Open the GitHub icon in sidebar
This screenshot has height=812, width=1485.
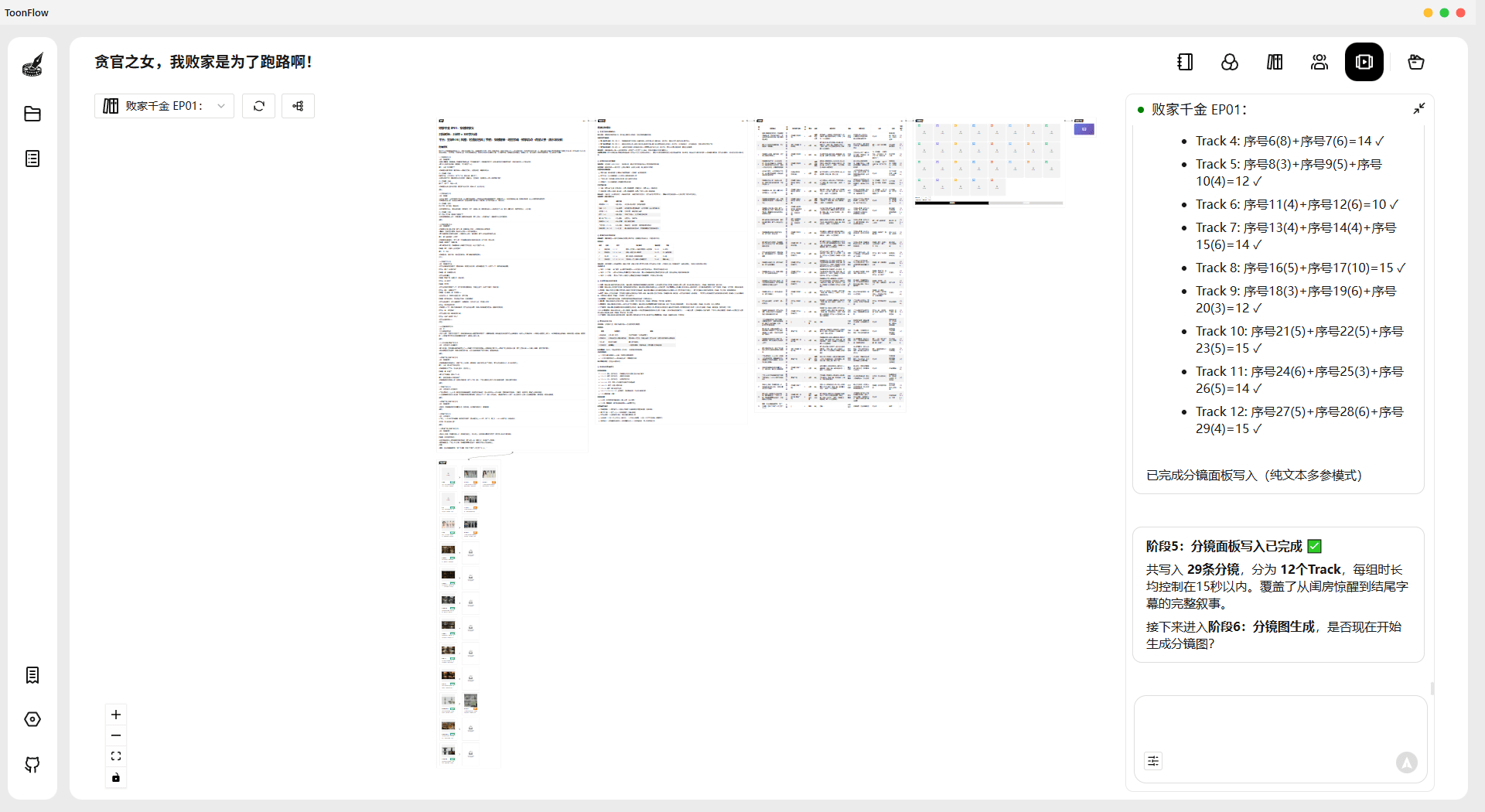pyautogui.click(x=32, y=764)
